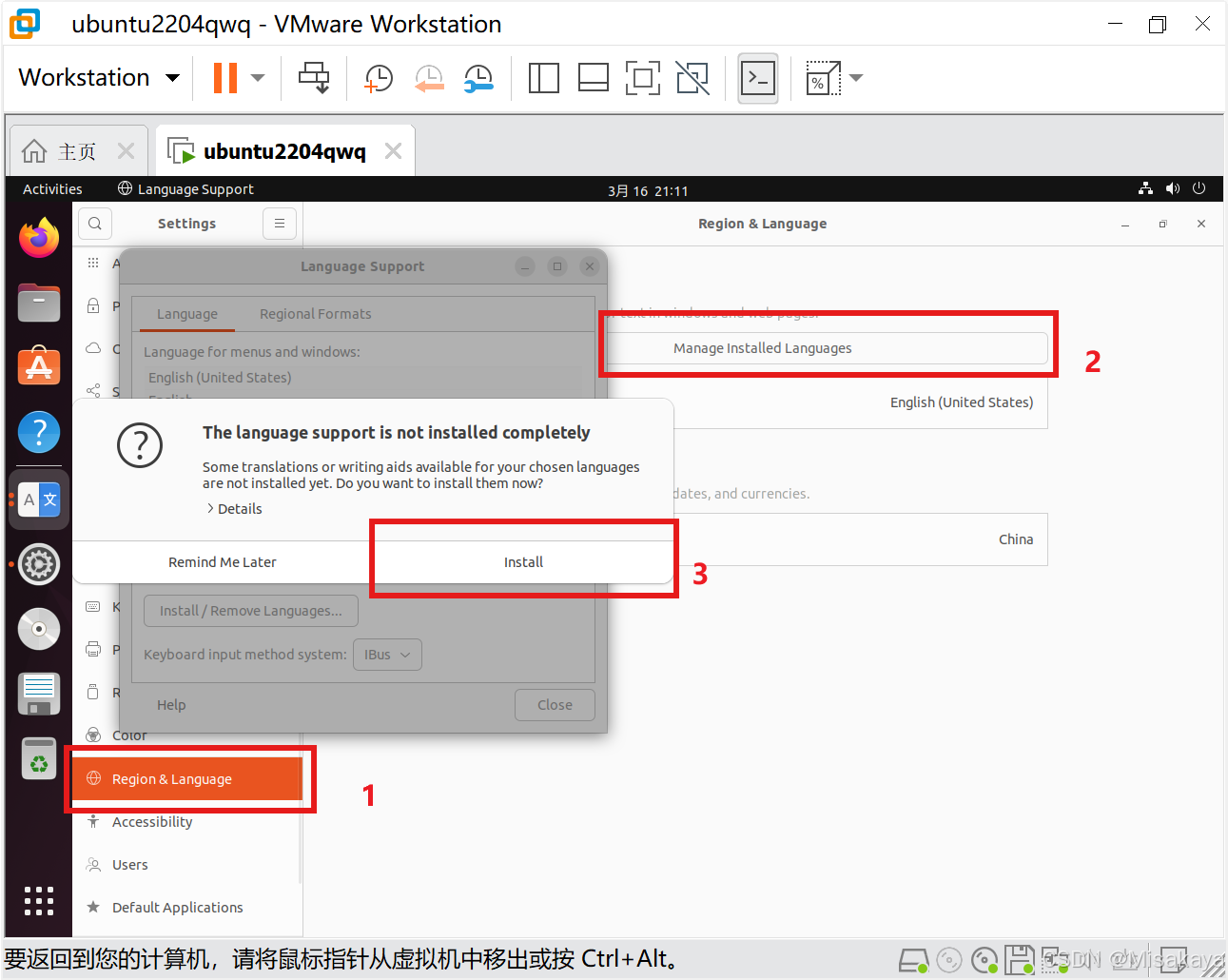This screenshot has width=1228, height=980.
Task: Switch to the Language tab in Language Support
Action: pyautogui.click(x=187, y=314)
